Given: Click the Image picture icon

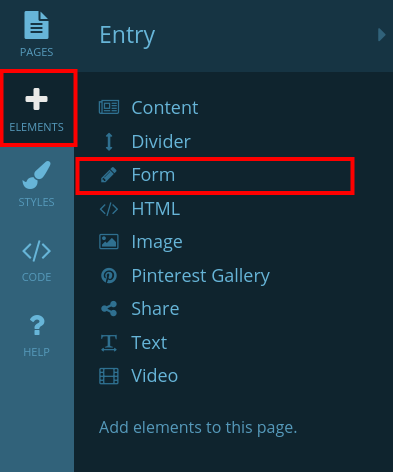Looking at the screenshot, I should 109,242.
